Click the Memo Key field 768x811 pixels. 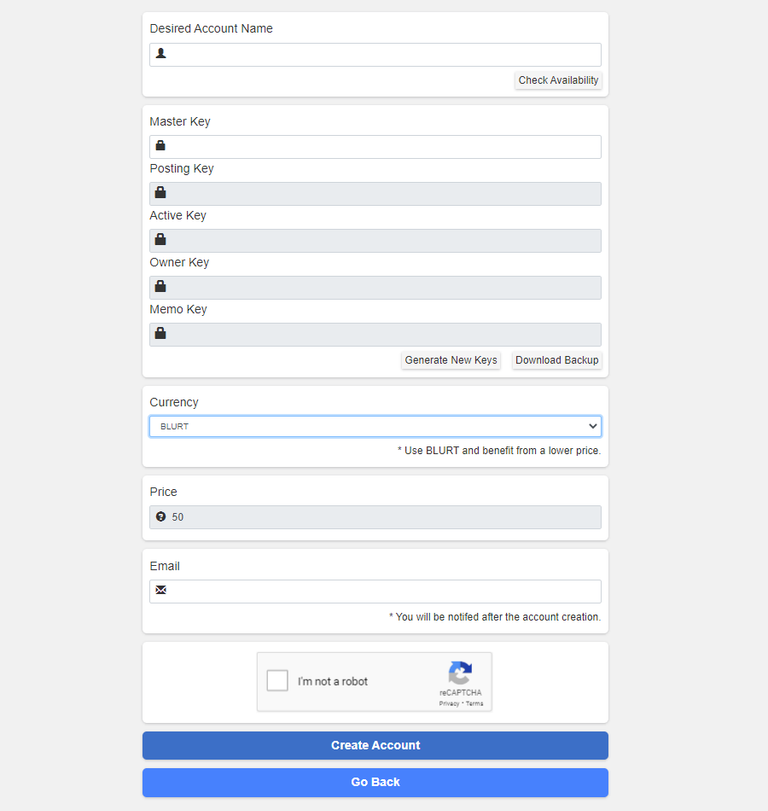click(375, 335)
